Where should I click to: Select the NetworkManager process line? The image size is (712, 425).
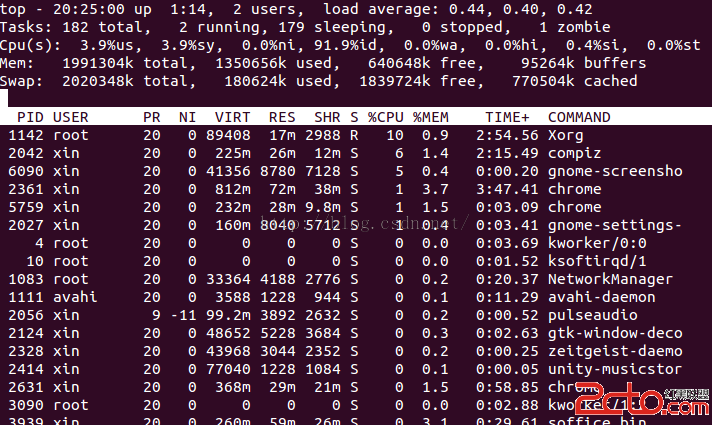(x=356, y=279)
